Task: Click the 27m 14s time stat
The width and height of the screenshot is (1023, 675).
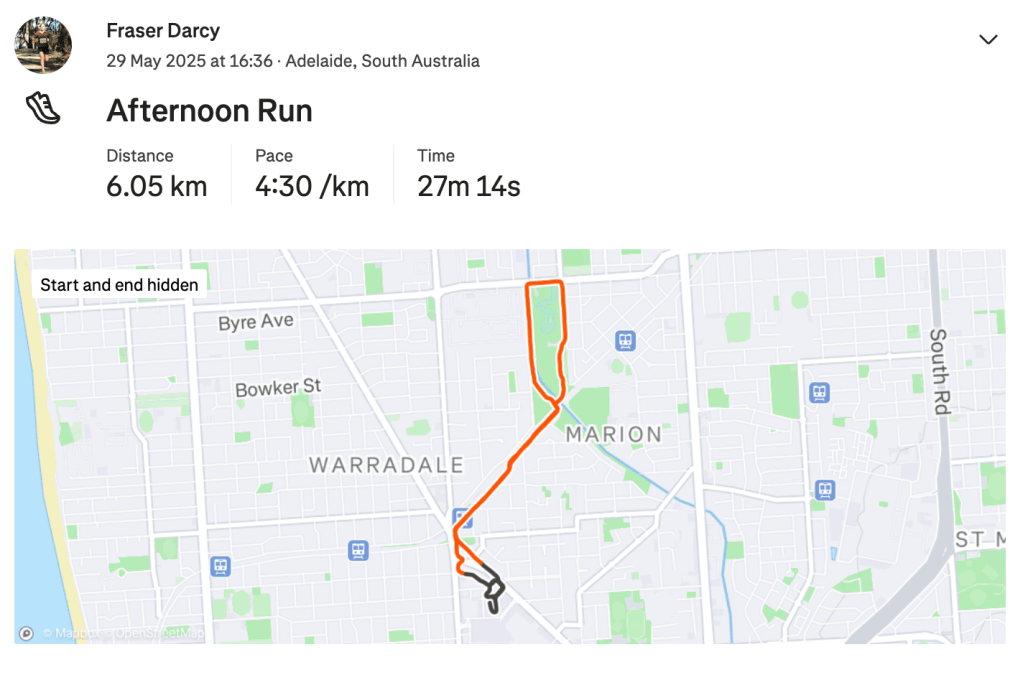Action: 468,186
